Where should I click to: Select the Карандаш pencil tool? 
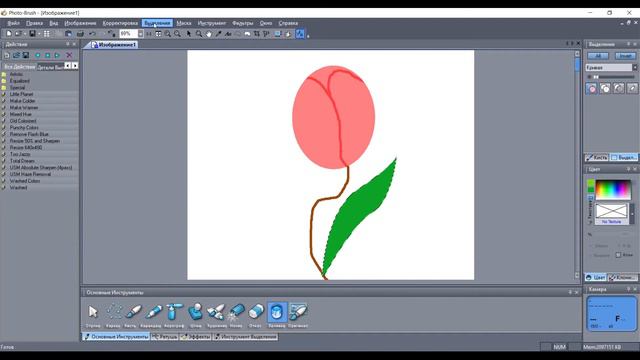(x=153, y=312)
